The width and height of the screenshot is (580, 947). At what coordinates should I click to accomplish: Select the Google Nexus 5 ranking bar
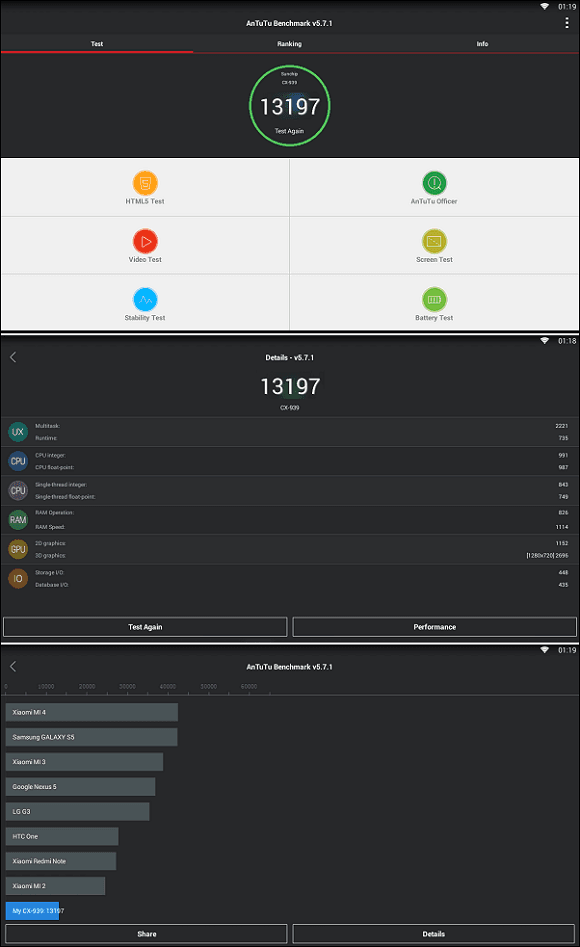pyautogui.click(x=80, y=786)
